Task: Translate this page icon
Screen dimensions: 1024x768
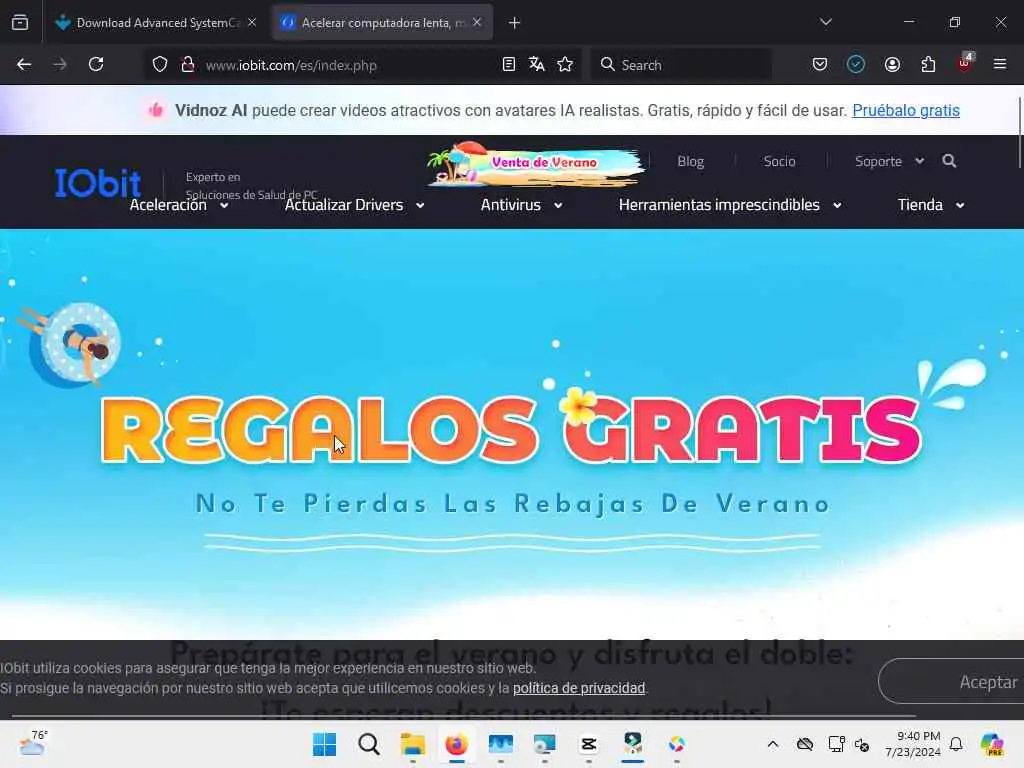Action: 537,65
